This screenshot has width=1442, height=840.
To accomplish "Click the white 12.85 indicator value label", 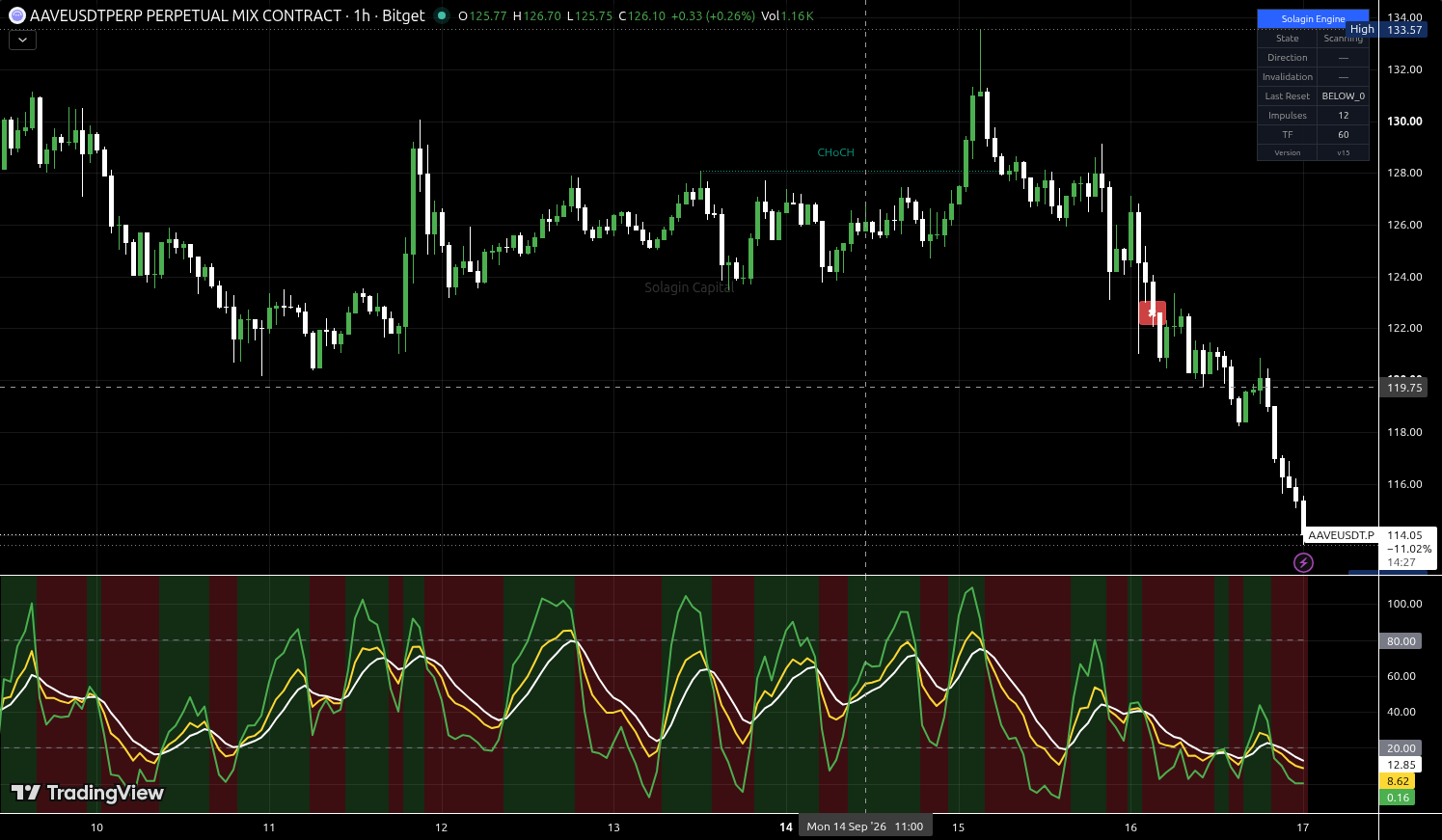I will [x=1401, y=765].
